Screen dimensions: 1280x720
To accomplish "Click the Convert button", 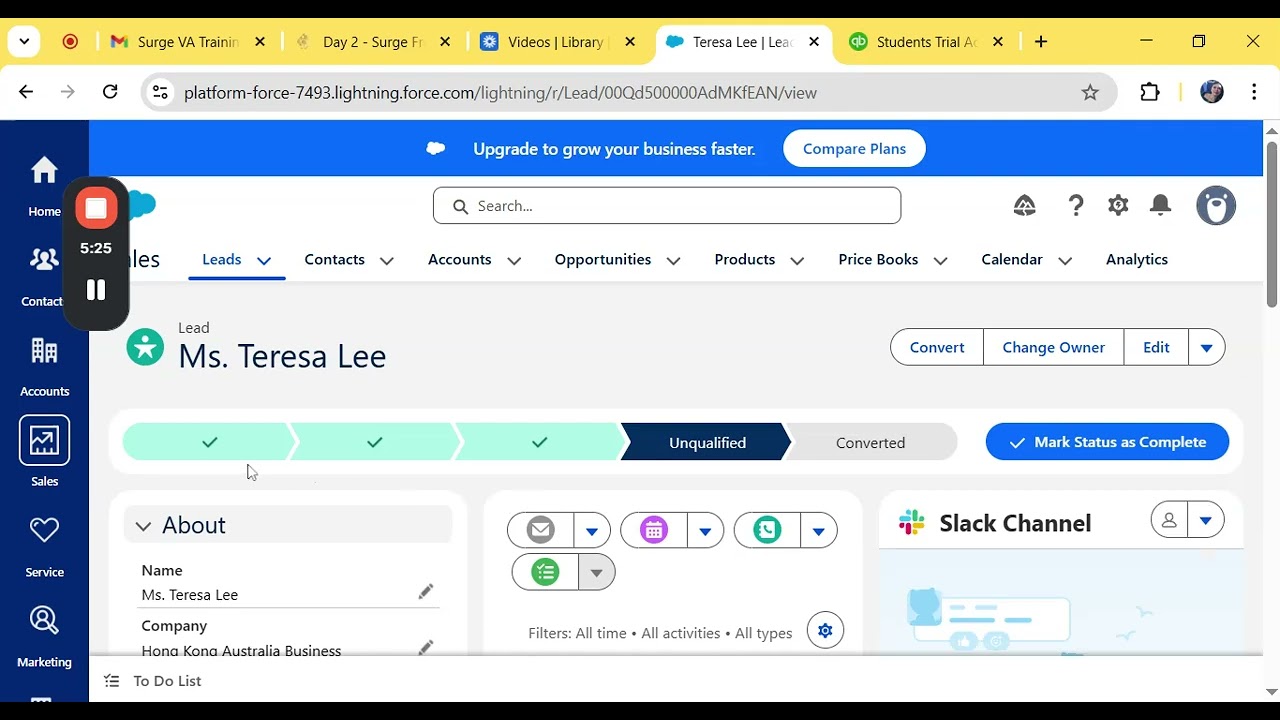I will (x=937, y=347).
